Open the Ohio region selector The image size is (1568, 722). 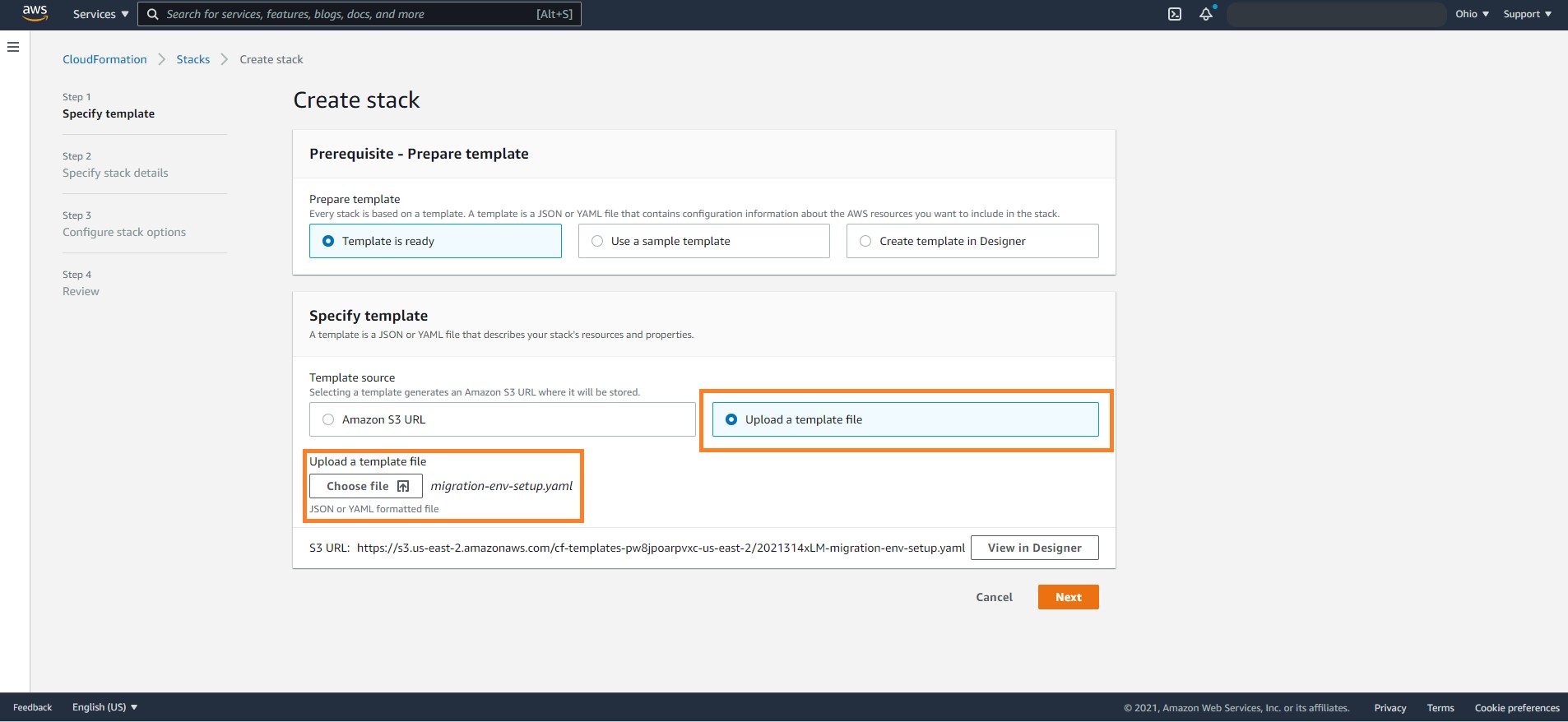click(x=1472, y=14)
